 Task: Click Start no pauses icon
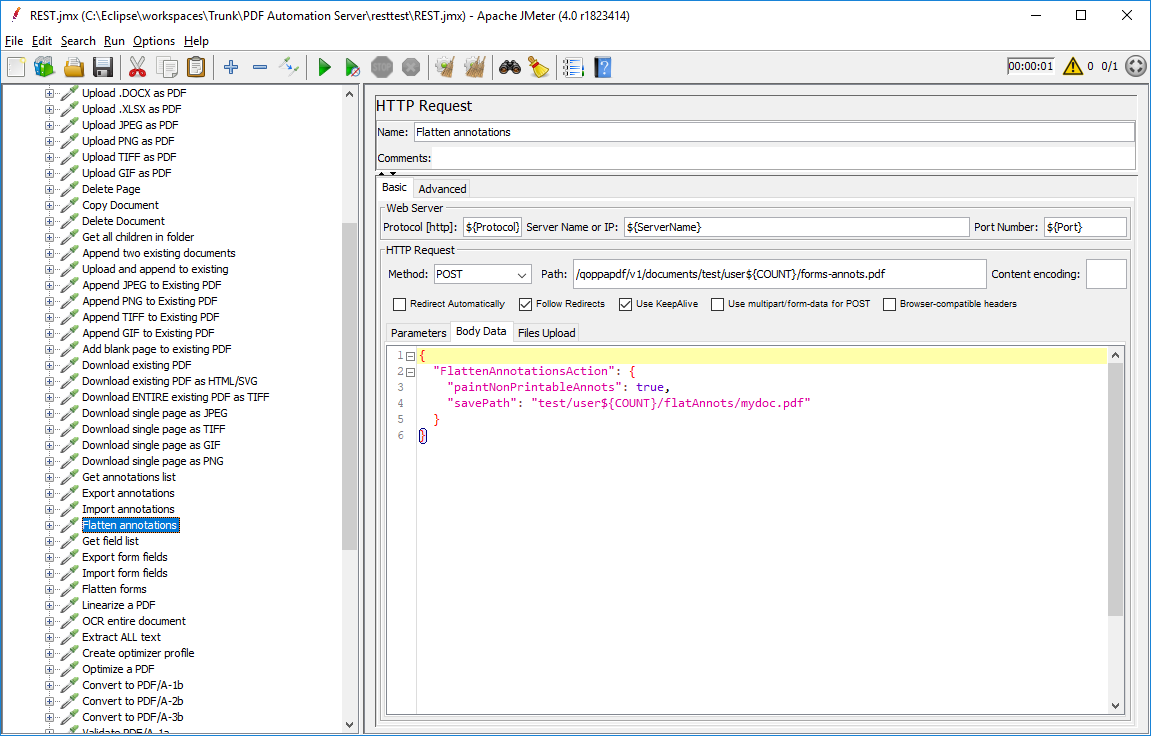click(x=352, y=68)
